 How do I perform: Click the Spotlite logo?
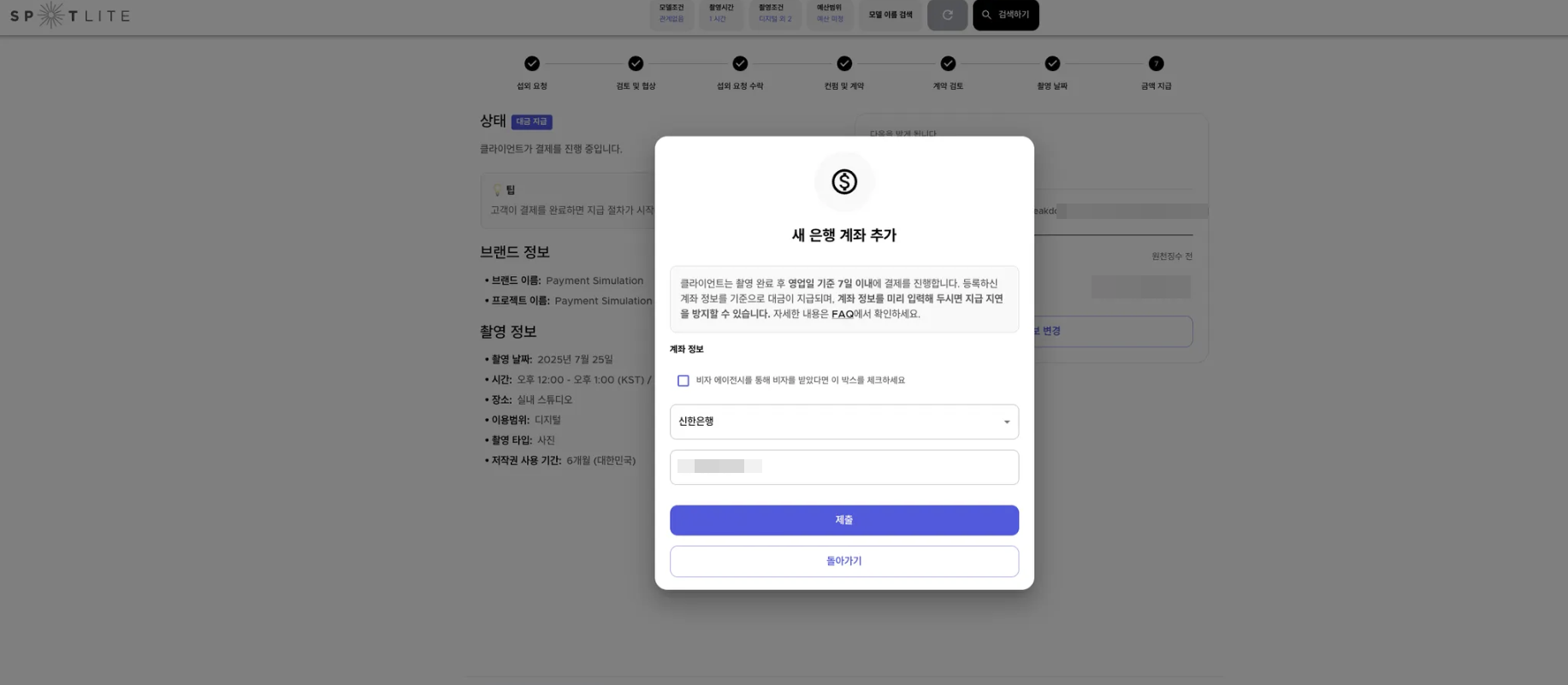tap(70, 15)
